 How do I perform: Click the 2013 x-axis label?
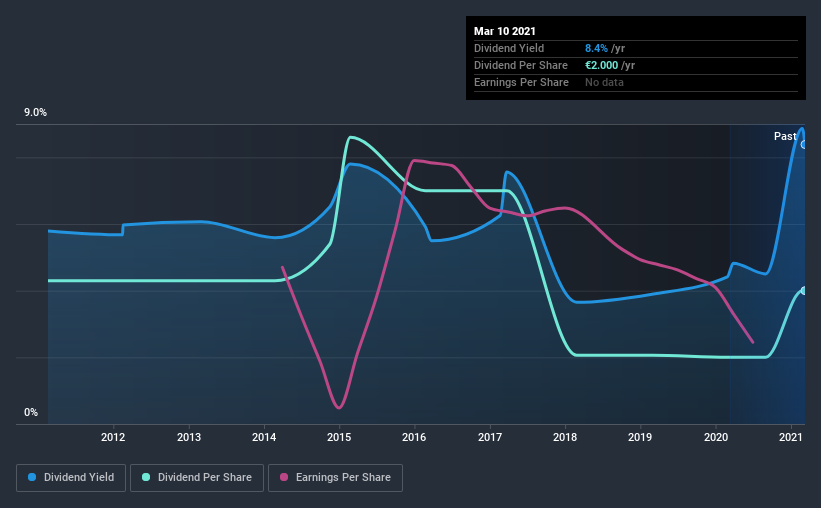click(x=188, y=437)
